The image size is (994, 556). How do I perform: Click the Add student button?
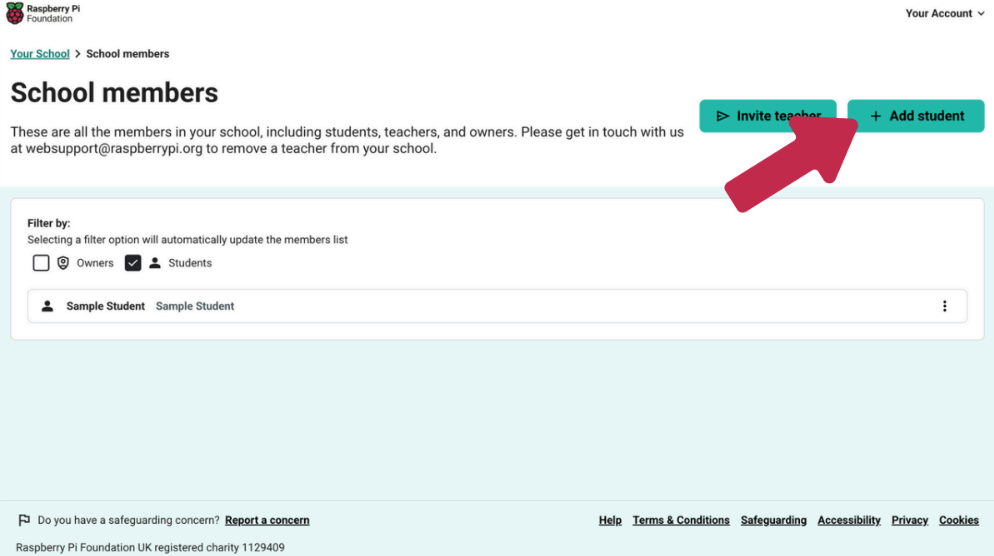coord(916,116)
